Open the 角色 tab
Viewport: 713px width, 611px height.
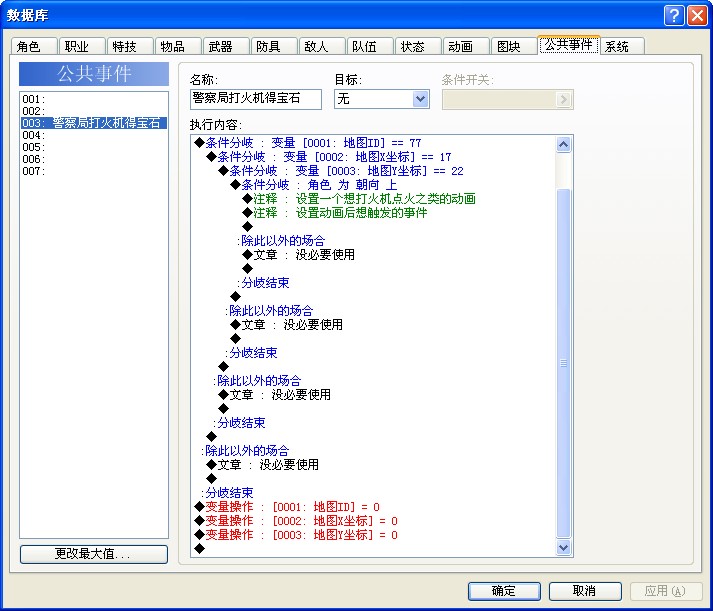point(34,46)
